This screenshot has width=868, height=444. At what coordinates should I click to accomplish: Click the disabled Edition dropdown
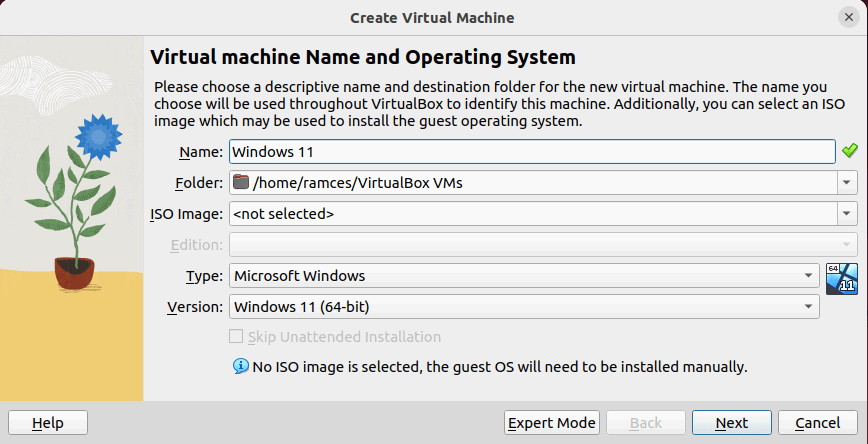pyautogui.click(x=543, y=244)
